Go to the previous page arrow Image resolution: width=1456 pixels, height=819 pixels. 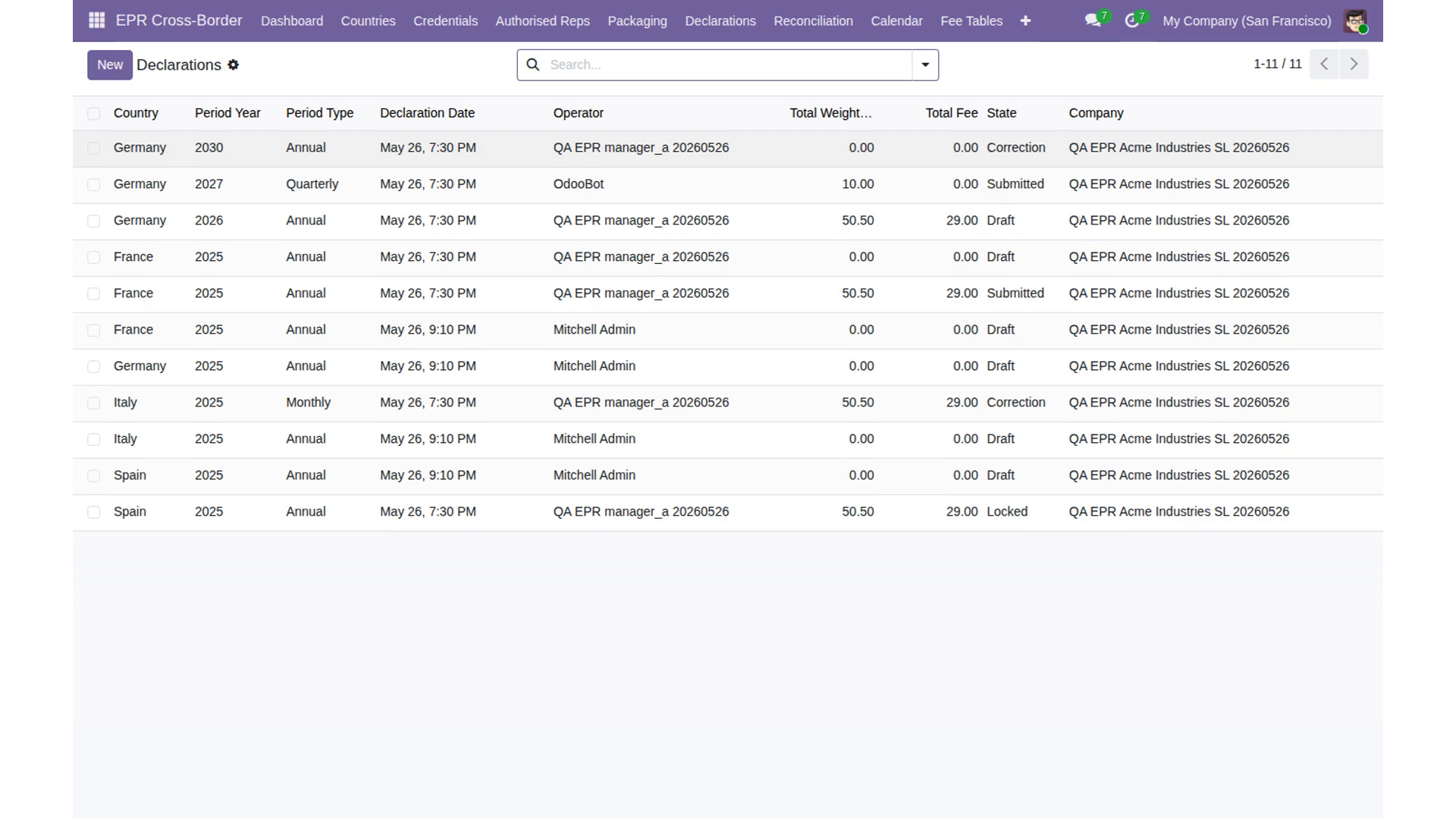click(x=1324, y=64)
